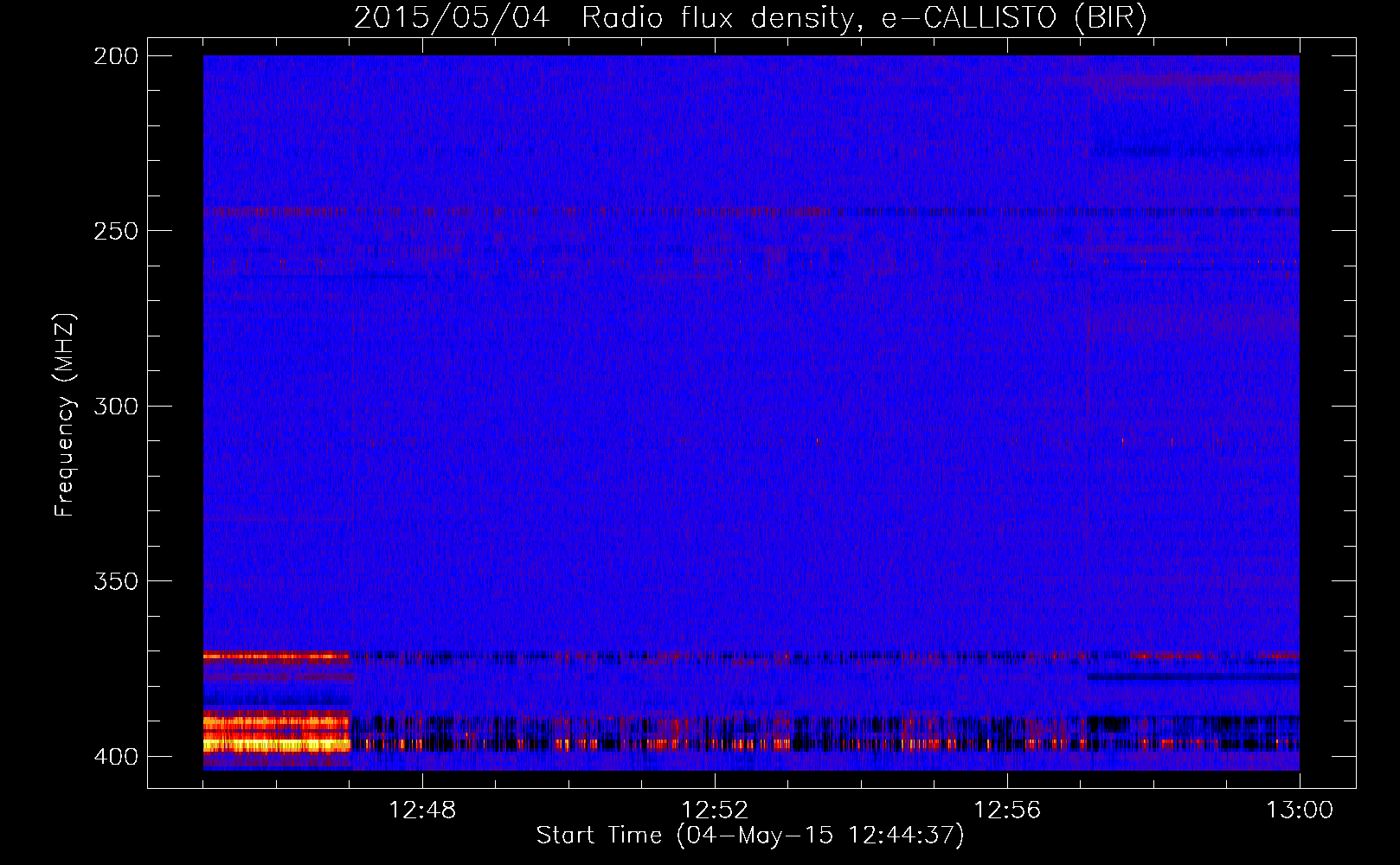Click the plot title "Radio flux density, e-CALLISTO (BIR)"
The height and width of the screenshot is (865, 1400).
864,18
